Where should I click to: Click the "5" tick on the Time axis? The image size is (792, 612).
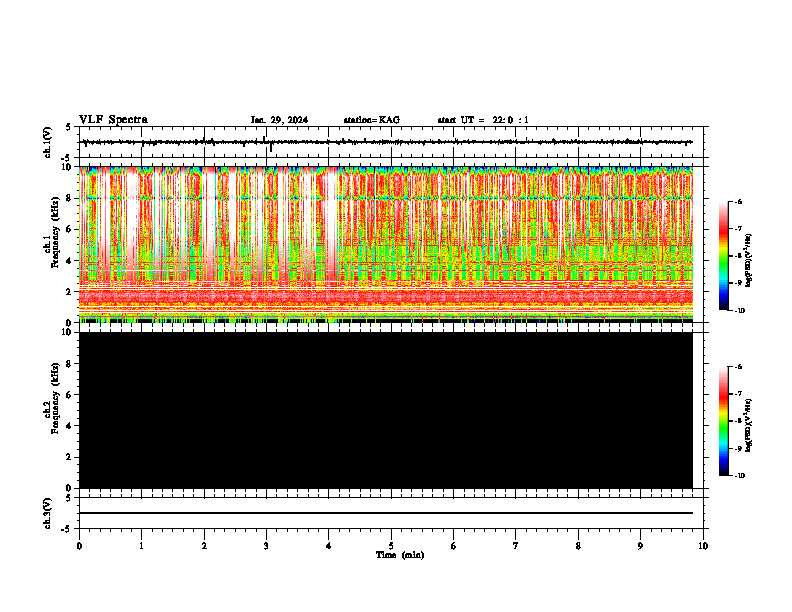click(391, 546)
